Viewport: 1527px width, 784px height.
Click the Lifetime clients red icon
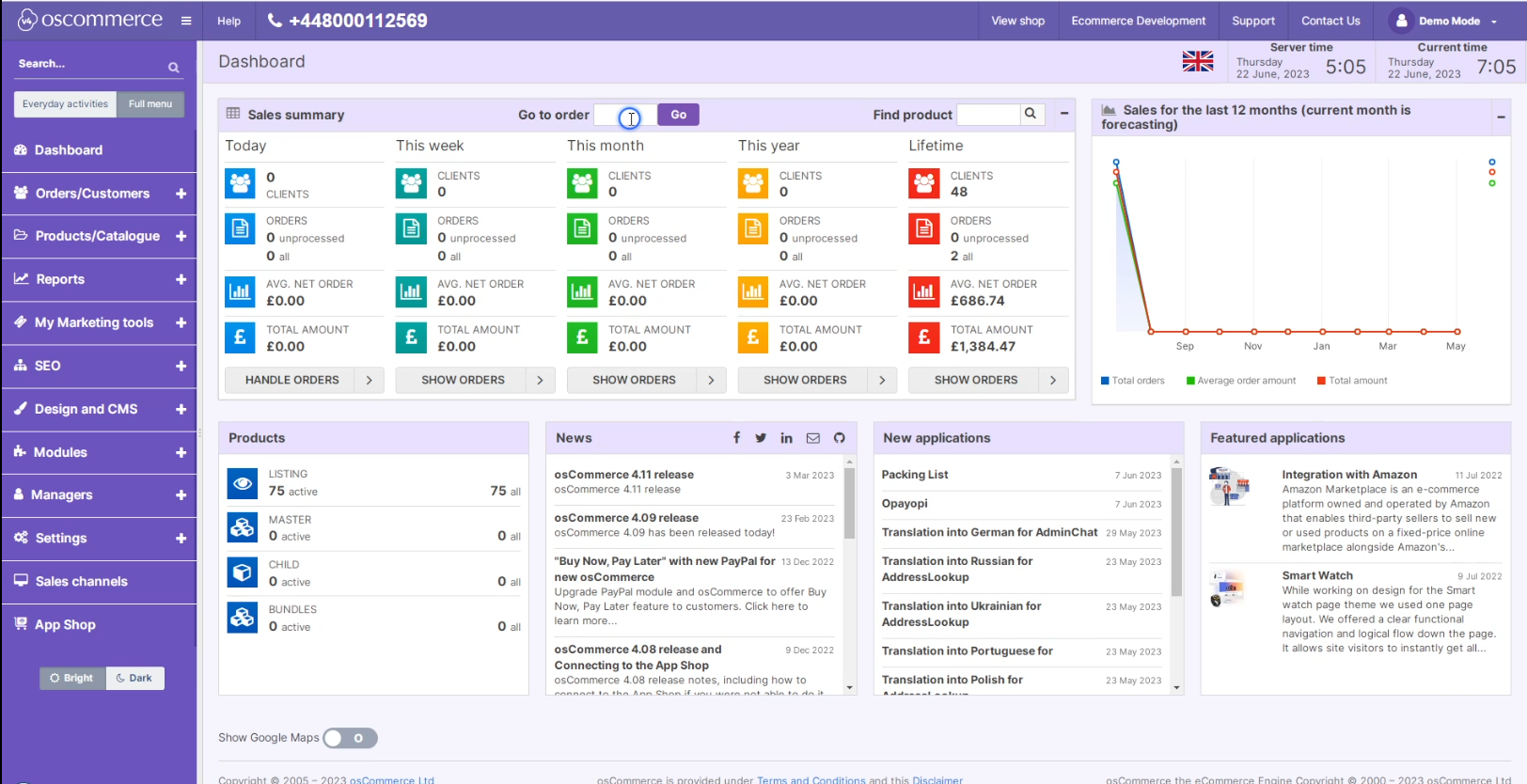coord(924,183)
